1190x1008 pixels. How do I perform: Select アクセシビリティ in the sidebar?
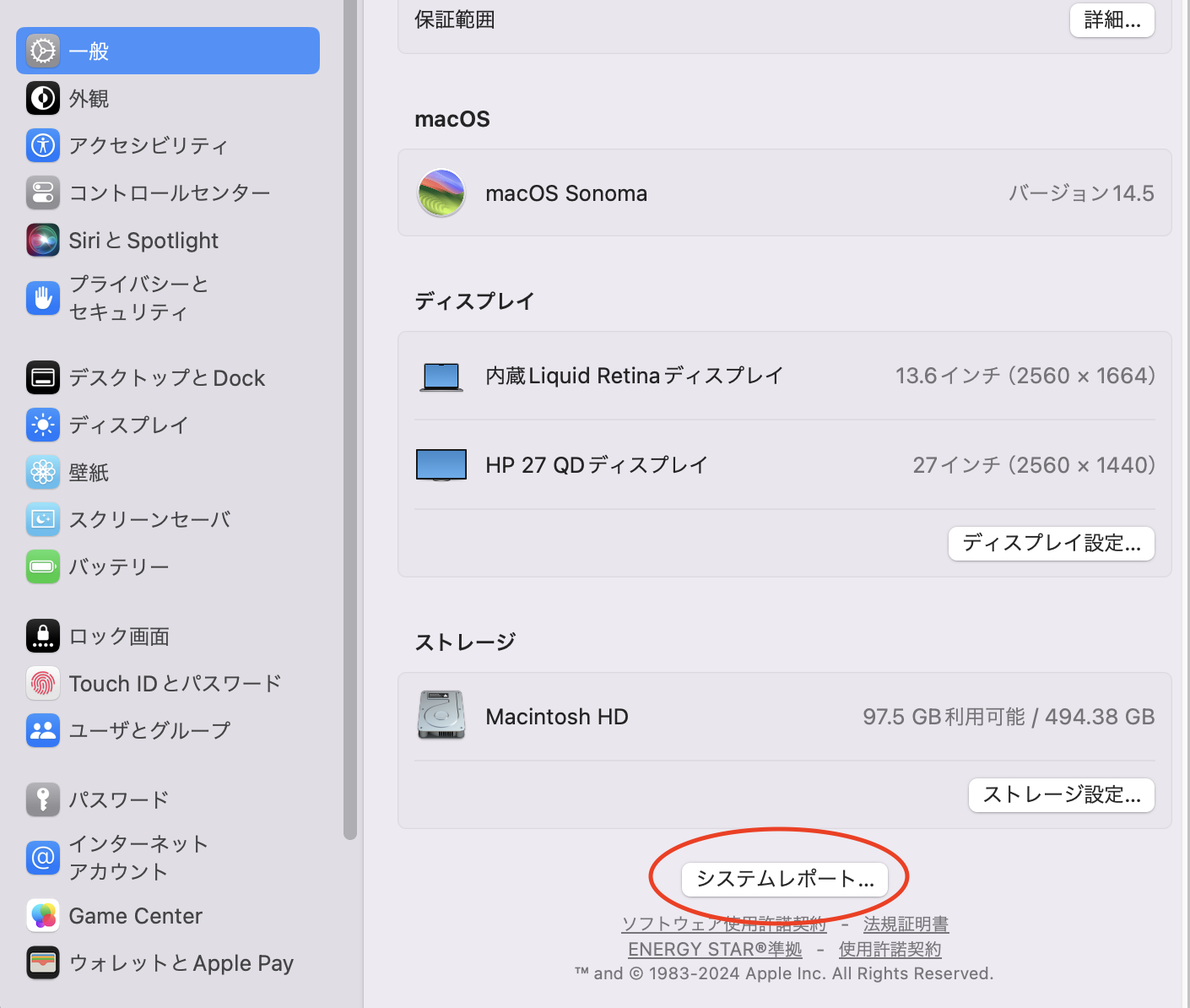pos(168,145)
